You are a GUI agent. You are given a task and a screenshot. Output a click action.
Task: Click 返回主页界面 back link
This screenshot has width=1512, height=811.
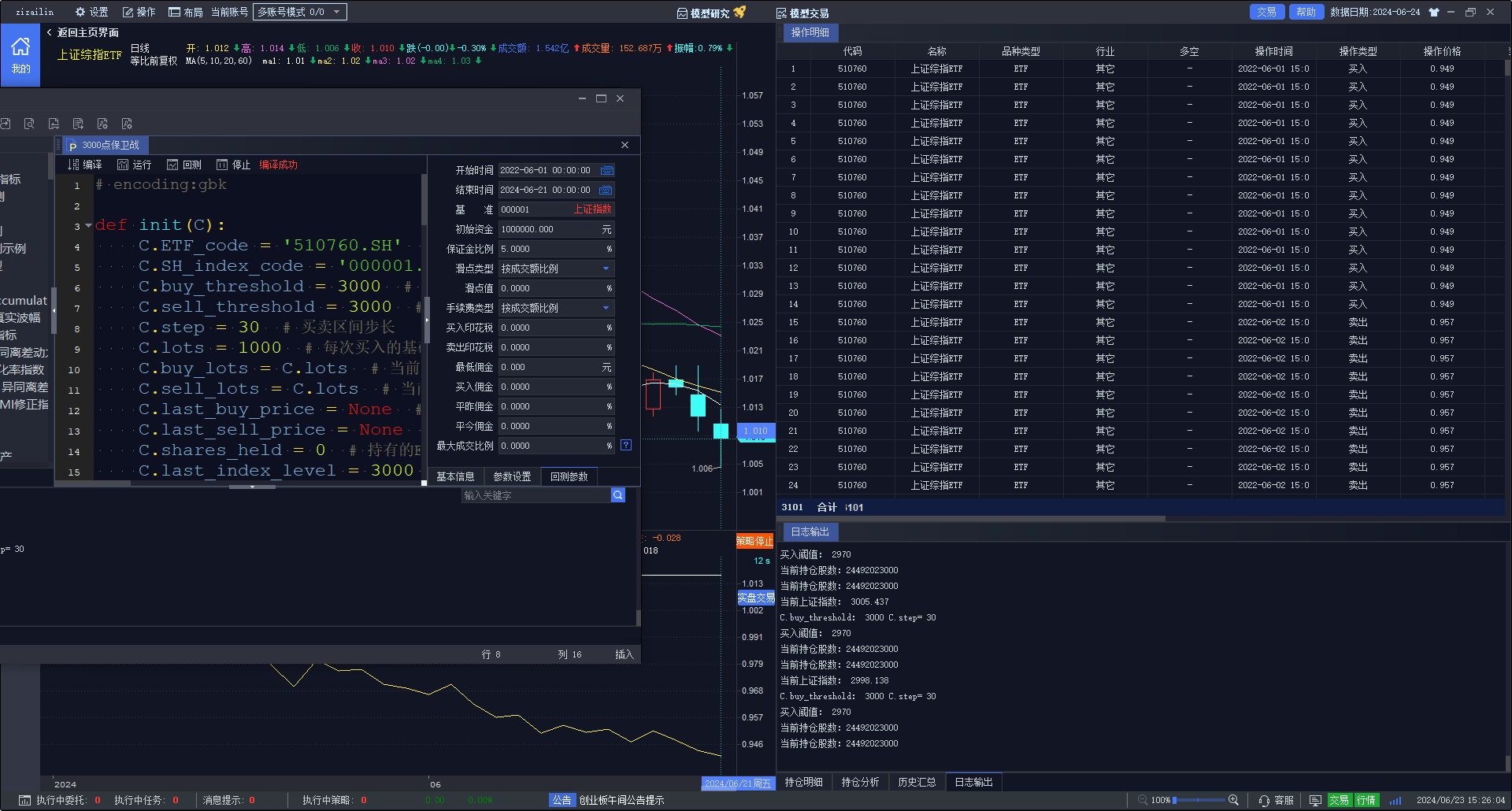tap(82, 32)
